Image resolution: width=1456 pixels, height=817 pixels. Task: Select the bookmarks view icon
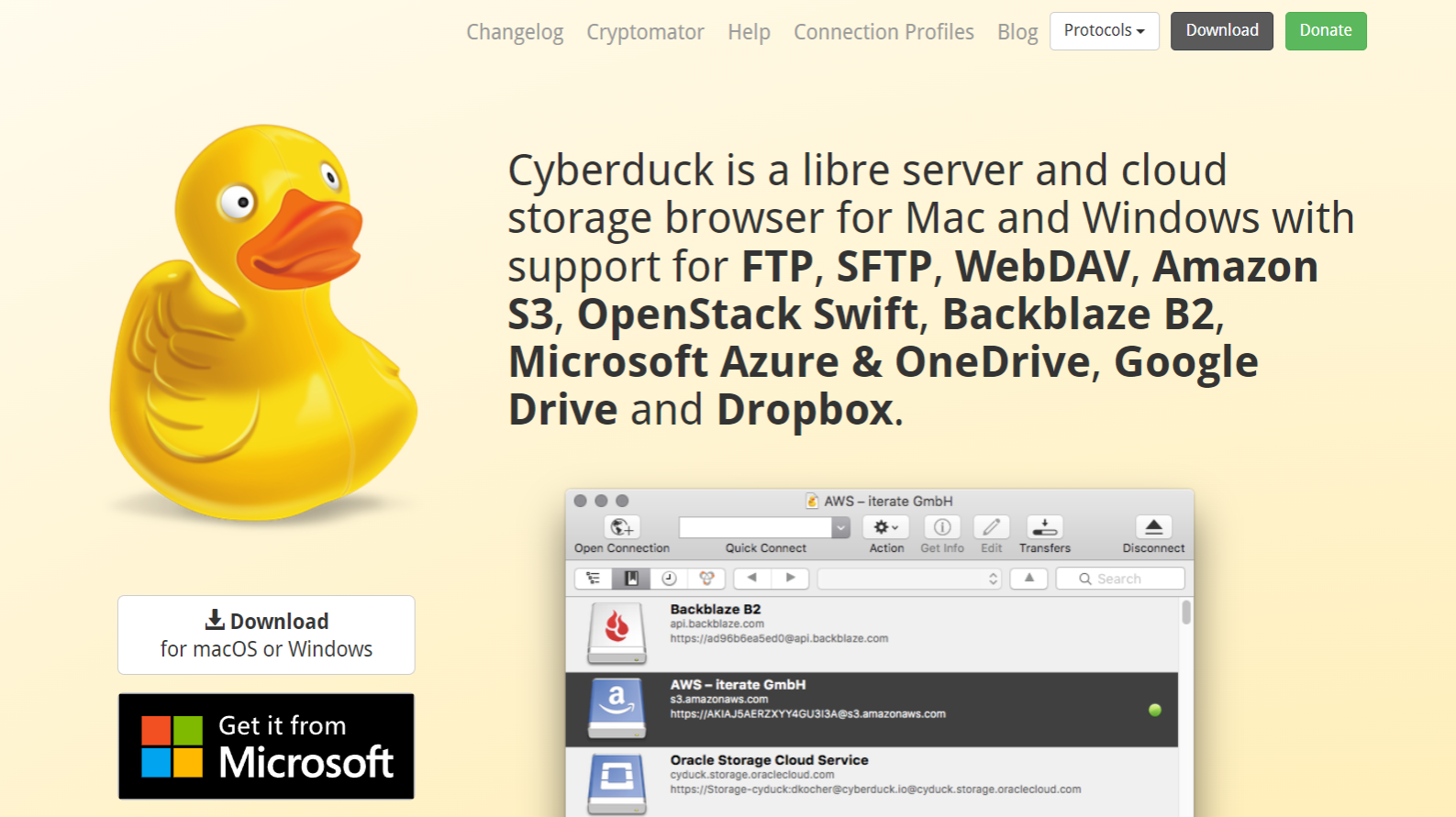pos(631,579)
